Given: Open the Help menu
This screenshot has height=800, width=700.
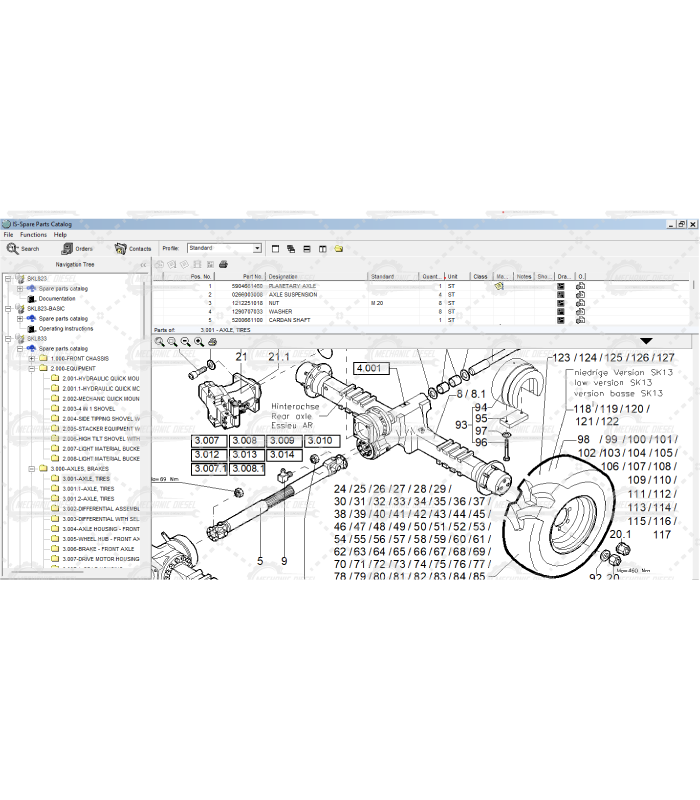Looking at the screenshot, I should pos(60,234).
